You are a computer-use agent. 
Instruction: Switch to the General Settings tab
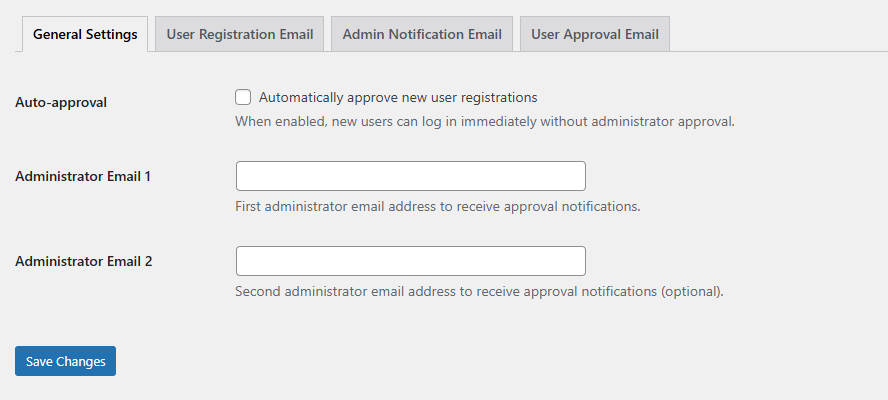click(x=85, y=34)
